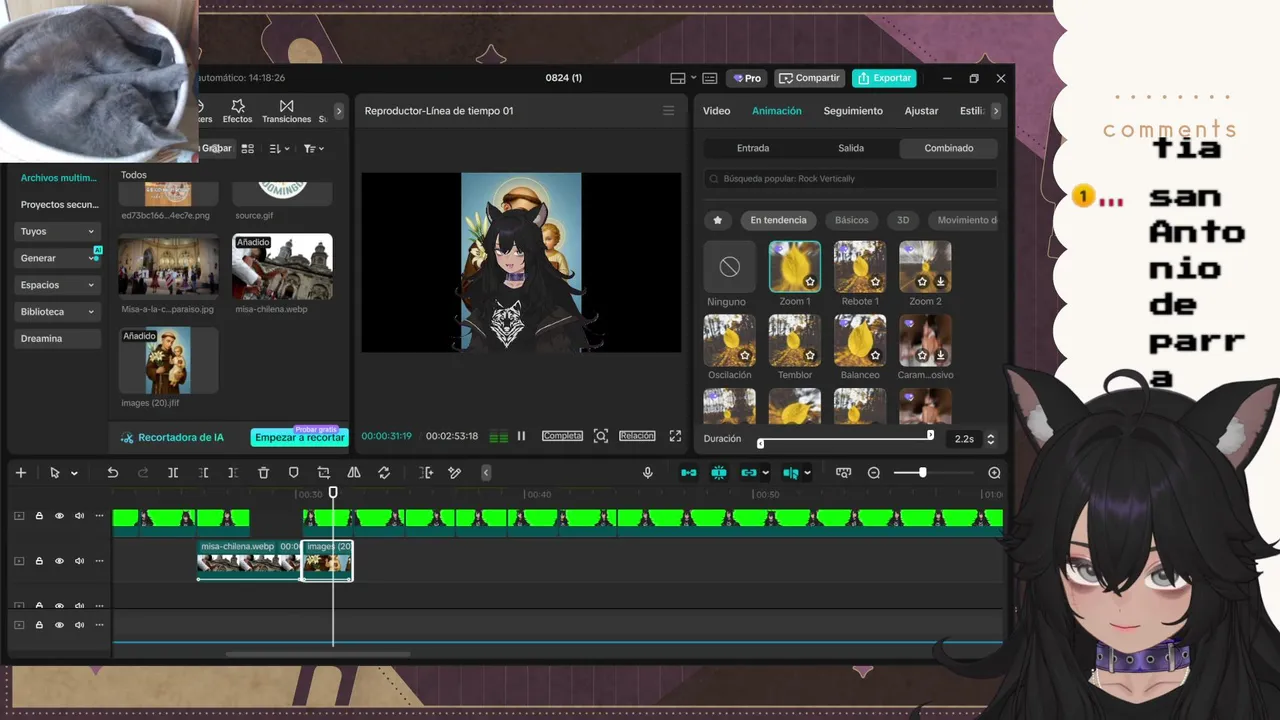Click the animation Duración slider
The width and height of the screenshot is (1280, 720).
[845, 437]
